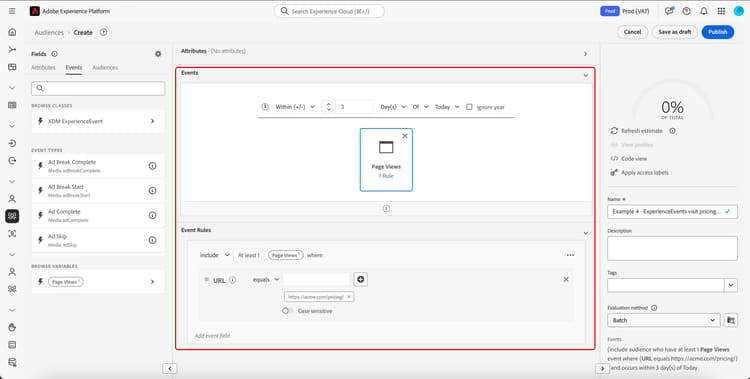The image size is (750, 379).
Task: Click the URL value input box
Action: [316, 279]
